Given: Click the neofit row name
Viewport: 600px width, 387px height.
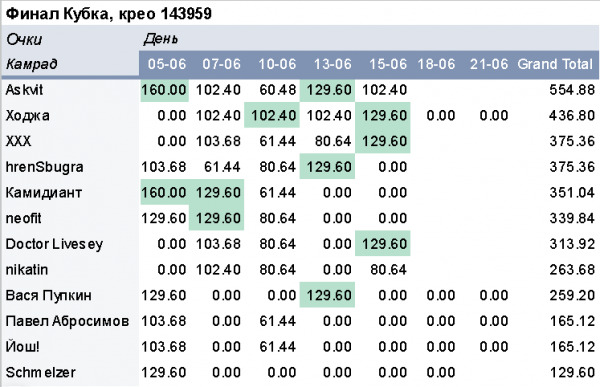Looking at the screenshot, I should [23, 218].
